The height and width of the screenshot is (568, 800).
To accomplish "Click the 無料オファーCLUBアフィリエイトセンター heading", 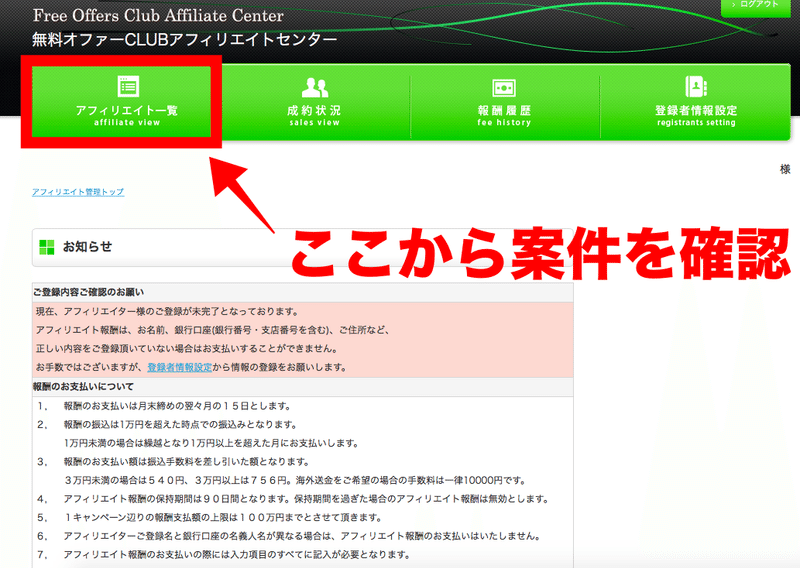I will coord(185,40).
